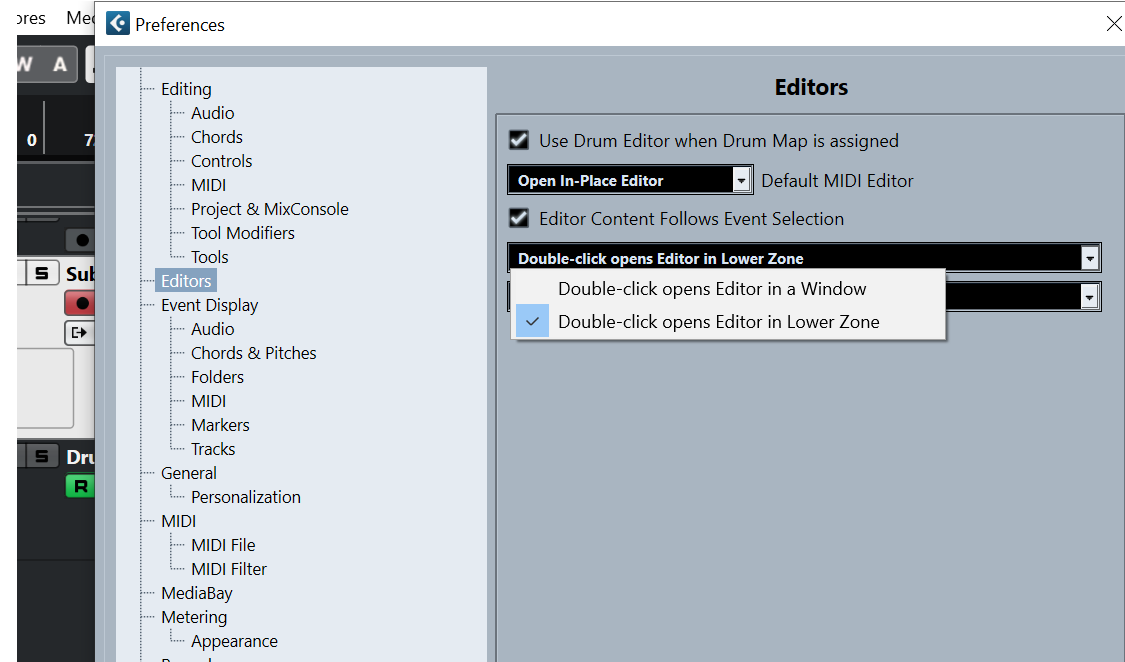Click the A automation write button in toolbar

pos(60,65)
